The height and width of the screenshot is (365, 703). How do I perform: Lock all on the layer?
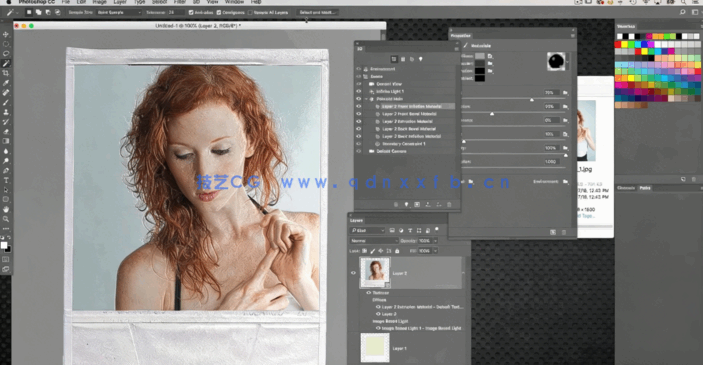tap(397, 251)
